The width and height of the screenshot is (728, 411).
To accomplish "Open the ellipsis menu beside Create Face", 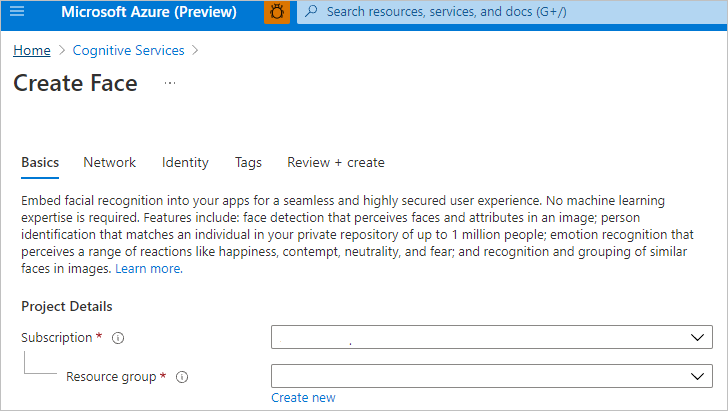I will coord(170,83).
